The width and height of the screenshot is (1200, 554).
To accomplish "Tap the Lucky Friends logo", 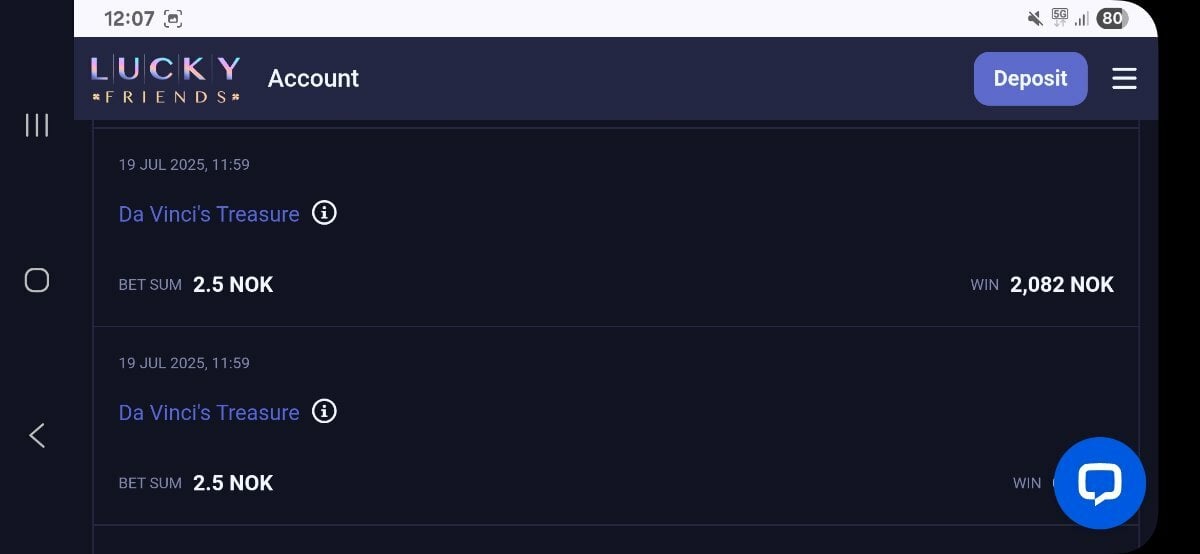I will pos(165,79).
